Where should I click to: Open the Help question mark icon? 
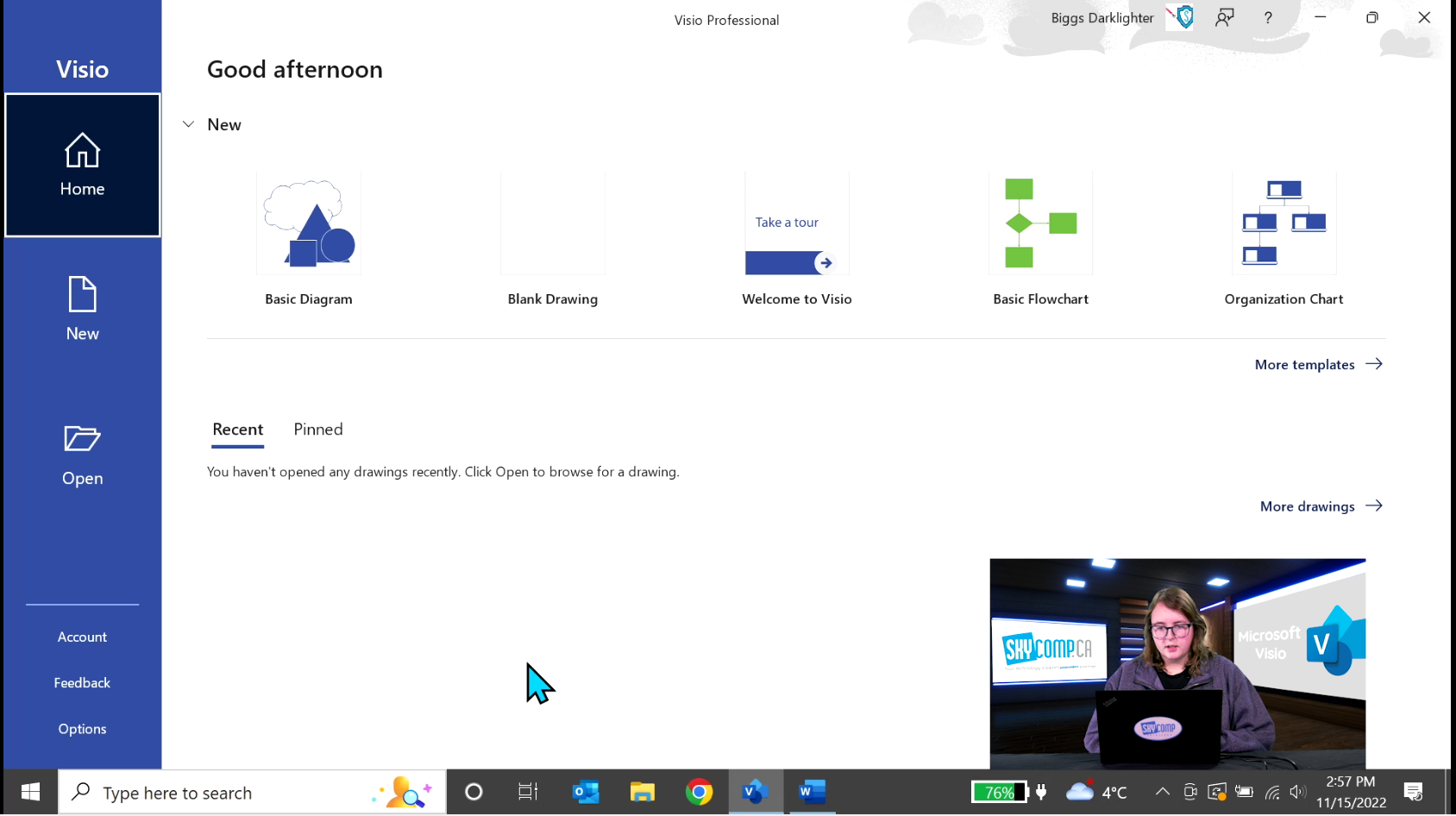pos(1267,17)
